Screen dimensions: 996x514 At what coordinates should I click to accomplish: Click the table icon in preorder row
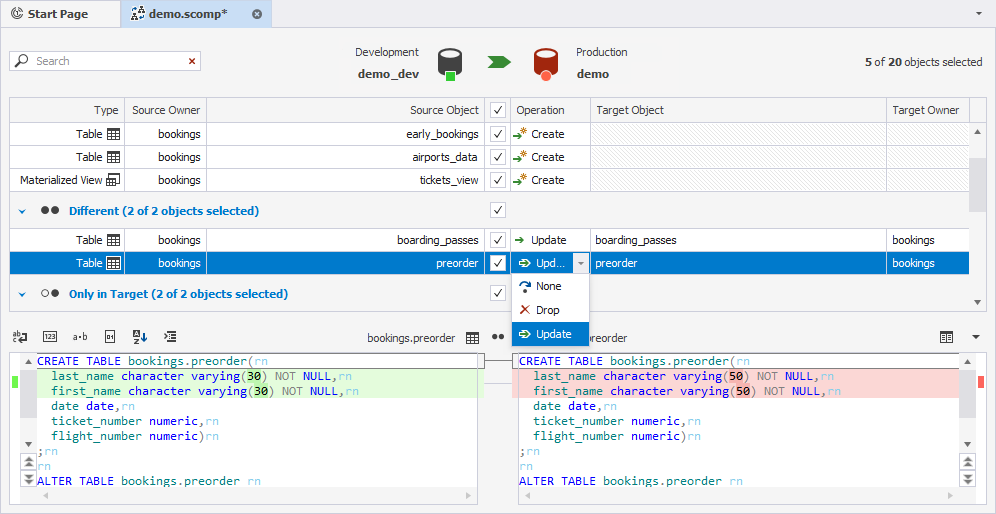114,263
